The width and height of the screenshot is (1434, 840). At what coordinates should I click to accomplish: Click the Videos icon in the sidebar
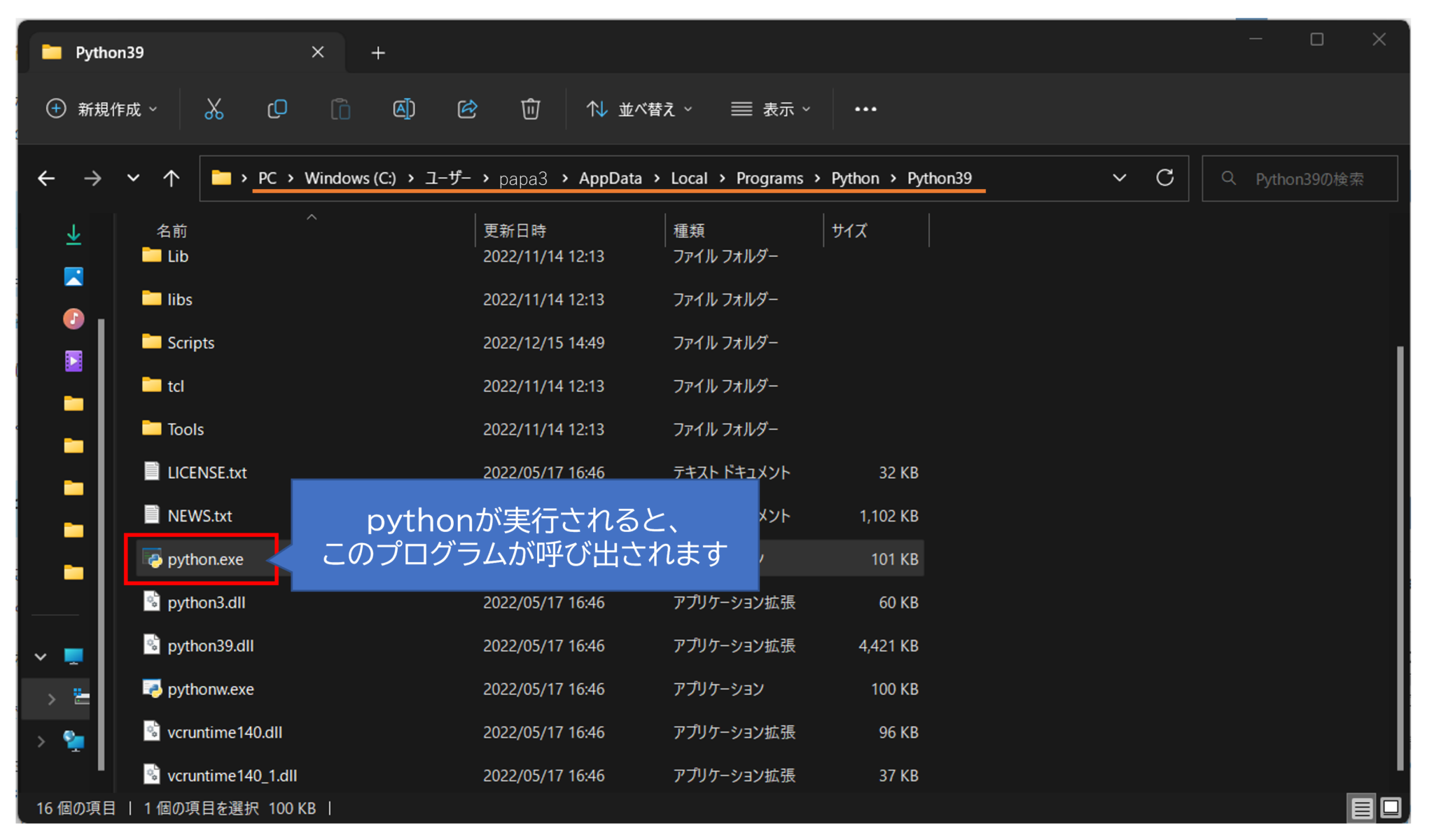tap(73, 360)
